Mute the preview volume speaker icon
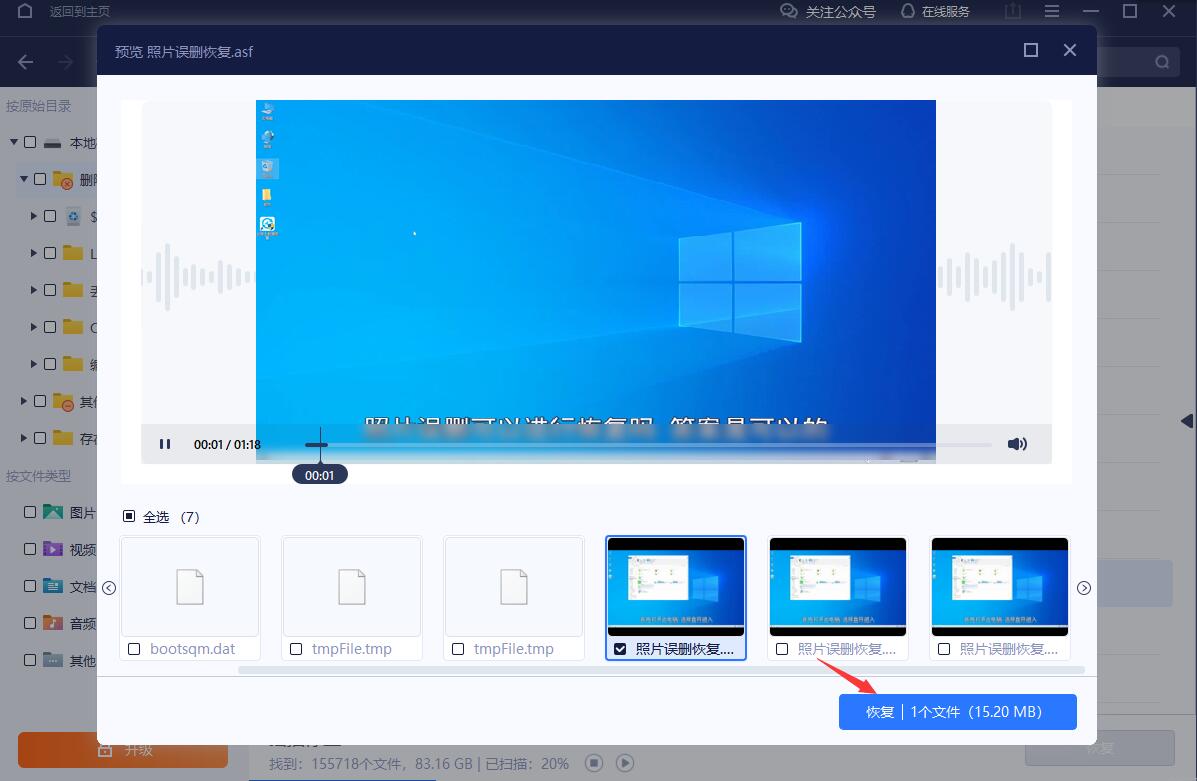Viewport: 1197px width, 781px height. pyautogui.click(x=1017, y=444)
